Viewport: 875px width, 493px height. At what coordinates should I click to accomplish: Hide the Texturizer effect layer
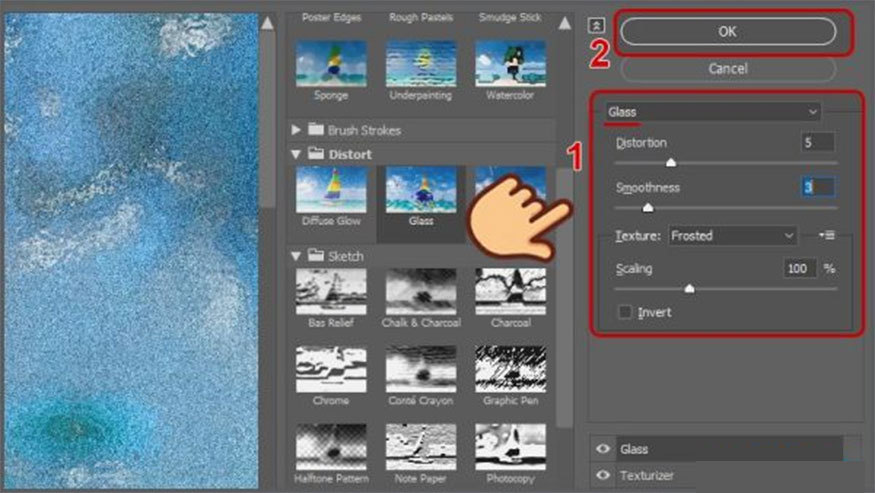pos(603,475)
